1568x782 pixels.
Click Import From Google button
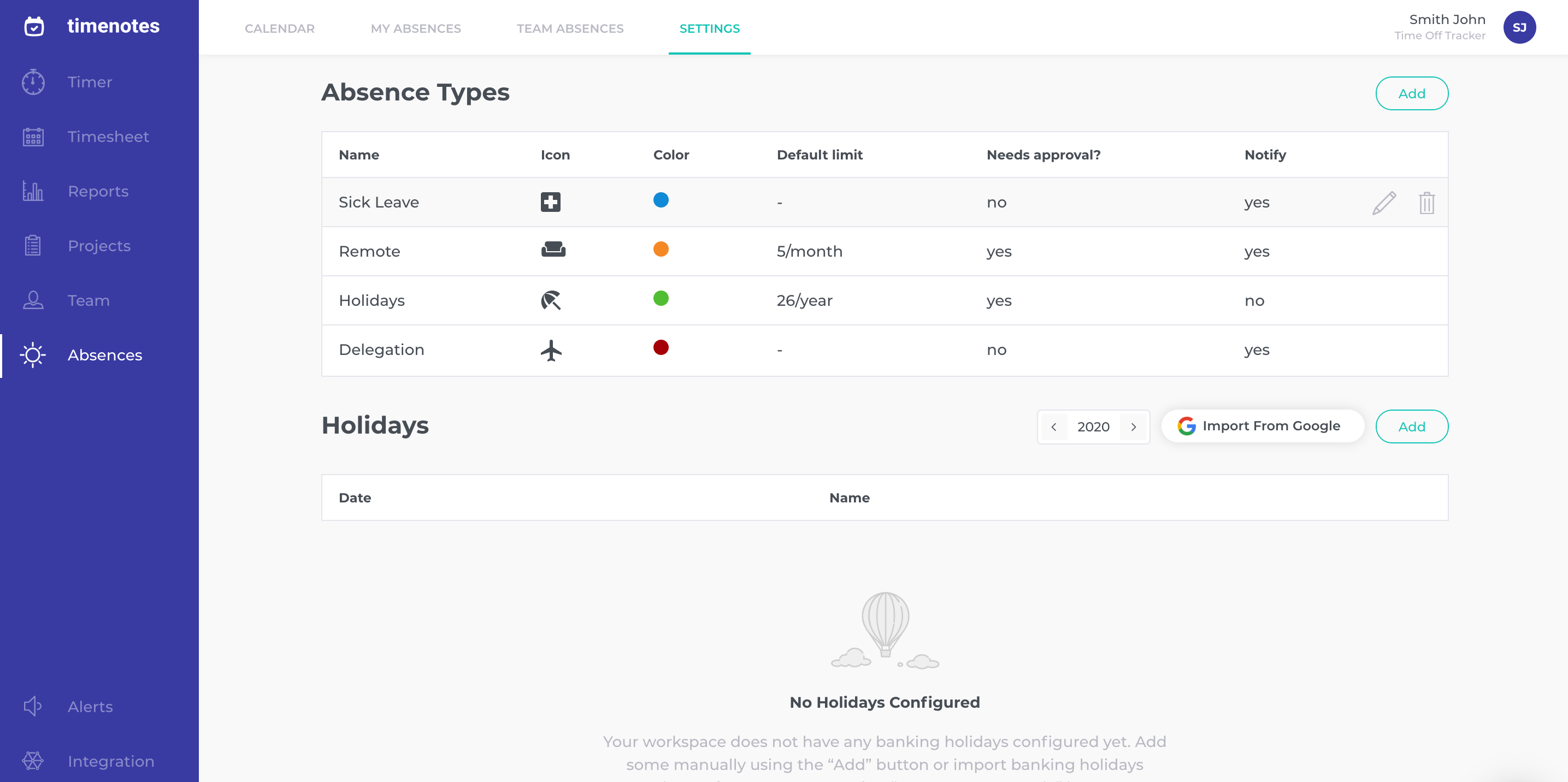click(1262, 426)
